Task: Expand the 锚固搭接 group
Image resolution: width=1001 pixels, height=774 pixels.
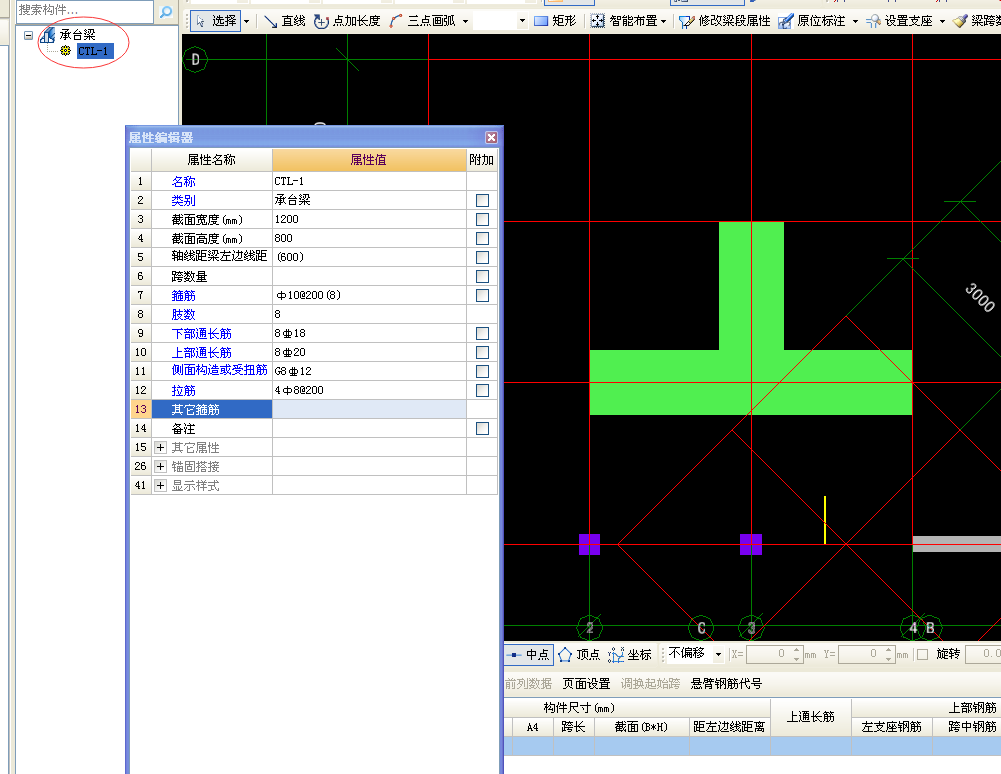Action: [161, 467]
